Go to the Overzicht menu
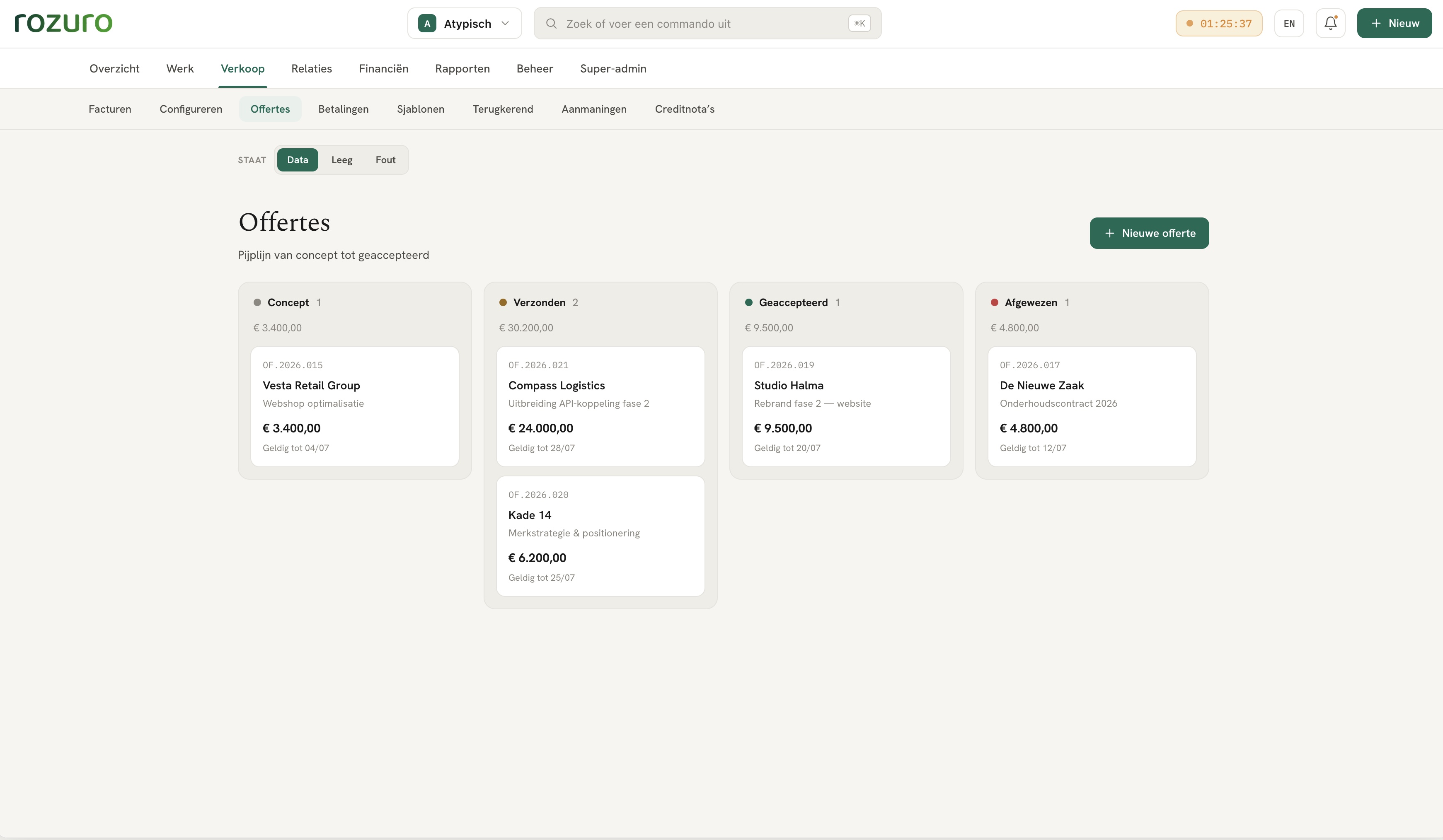1443x840 pixels. [114, 69]
